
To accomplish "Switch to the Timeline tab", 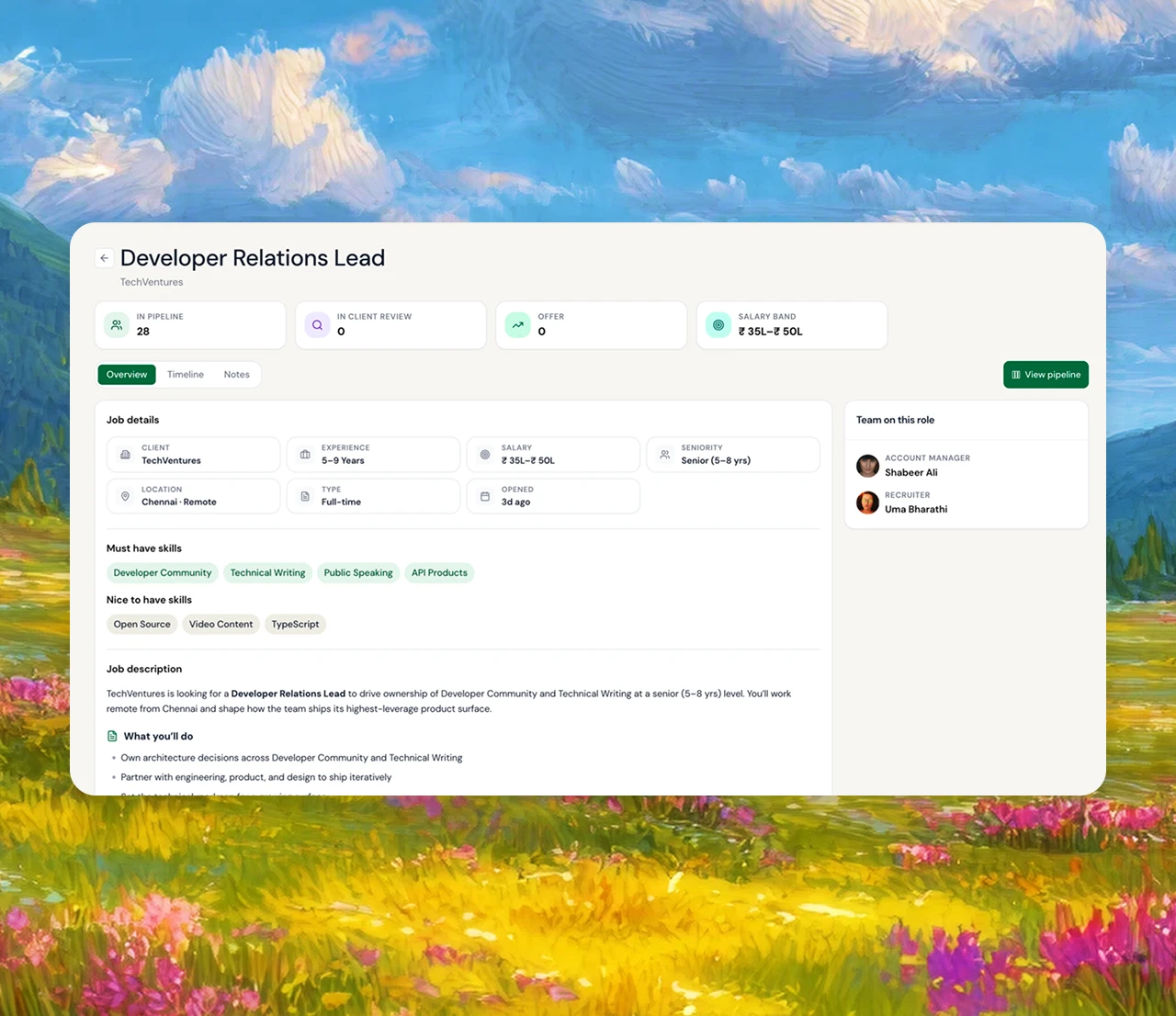I will [186, 375].
